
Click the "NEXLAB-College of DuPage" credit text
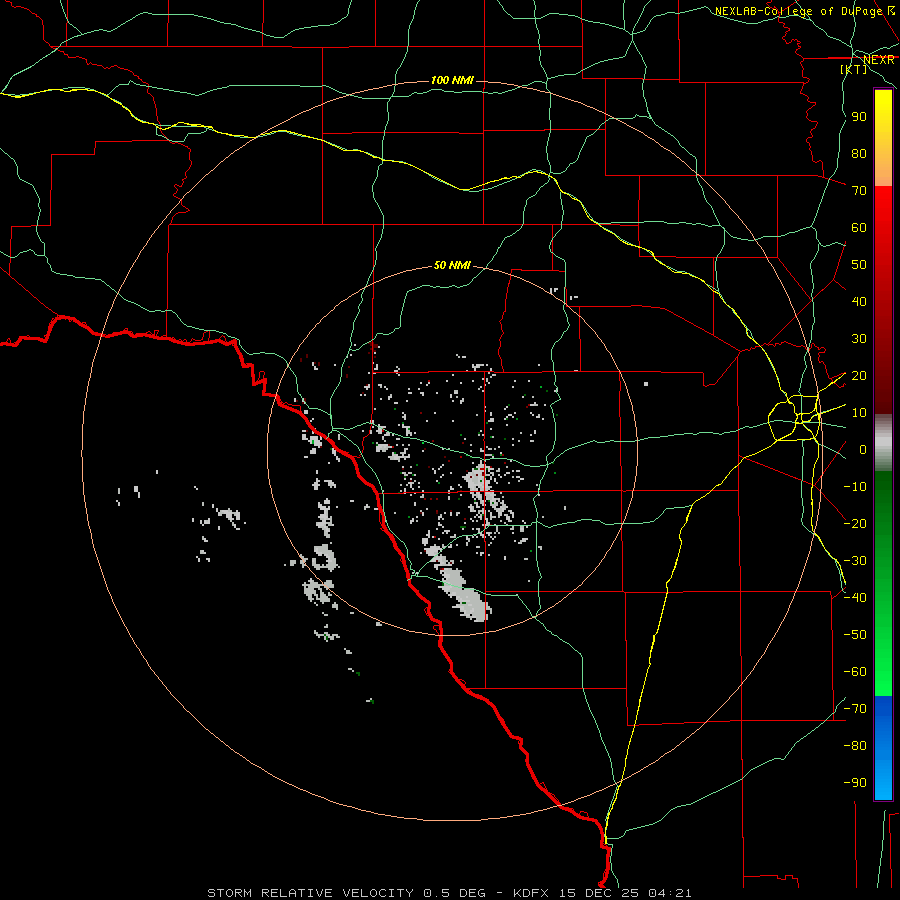coord(798,11)
